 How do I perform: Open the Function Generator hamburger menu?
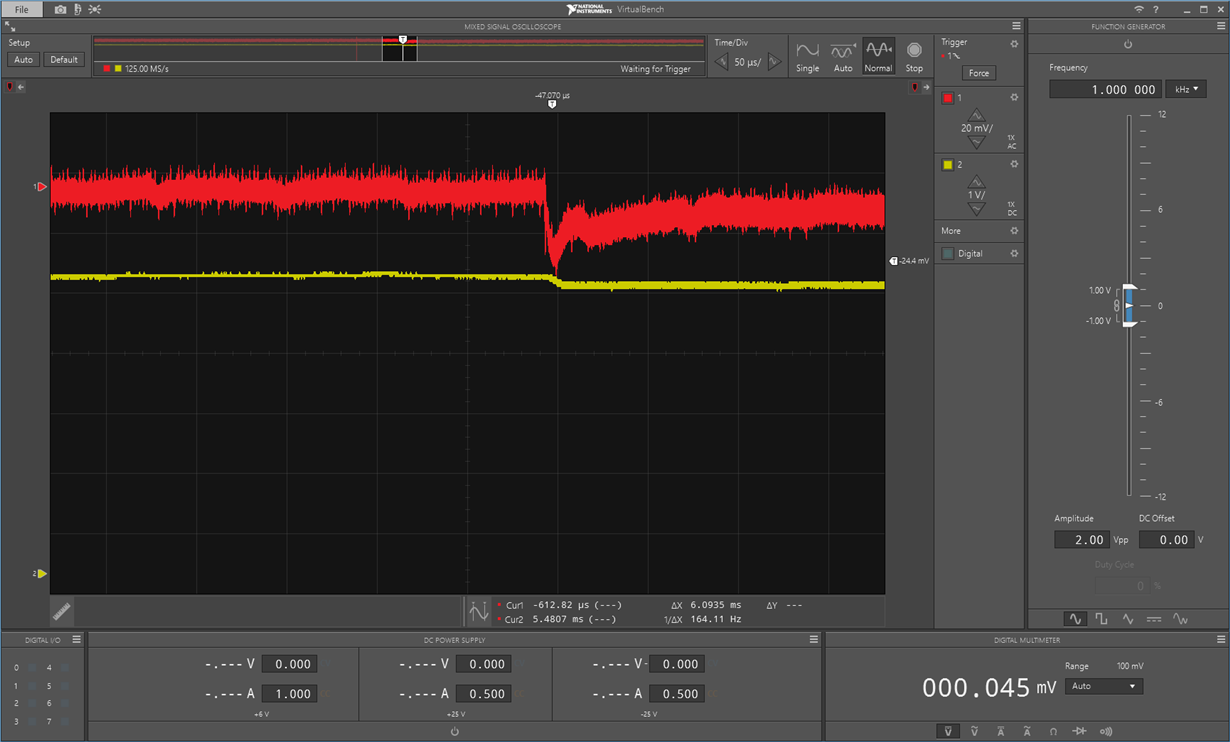(x=1221, y=27)
